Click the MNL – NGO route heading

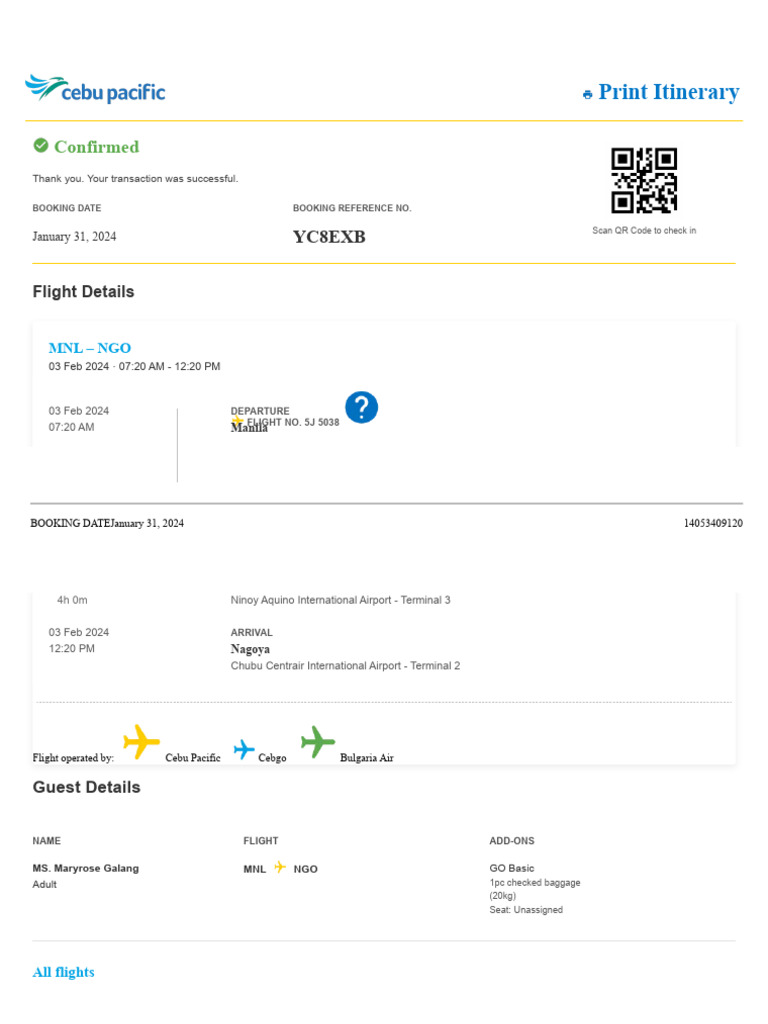pos(90,348)
